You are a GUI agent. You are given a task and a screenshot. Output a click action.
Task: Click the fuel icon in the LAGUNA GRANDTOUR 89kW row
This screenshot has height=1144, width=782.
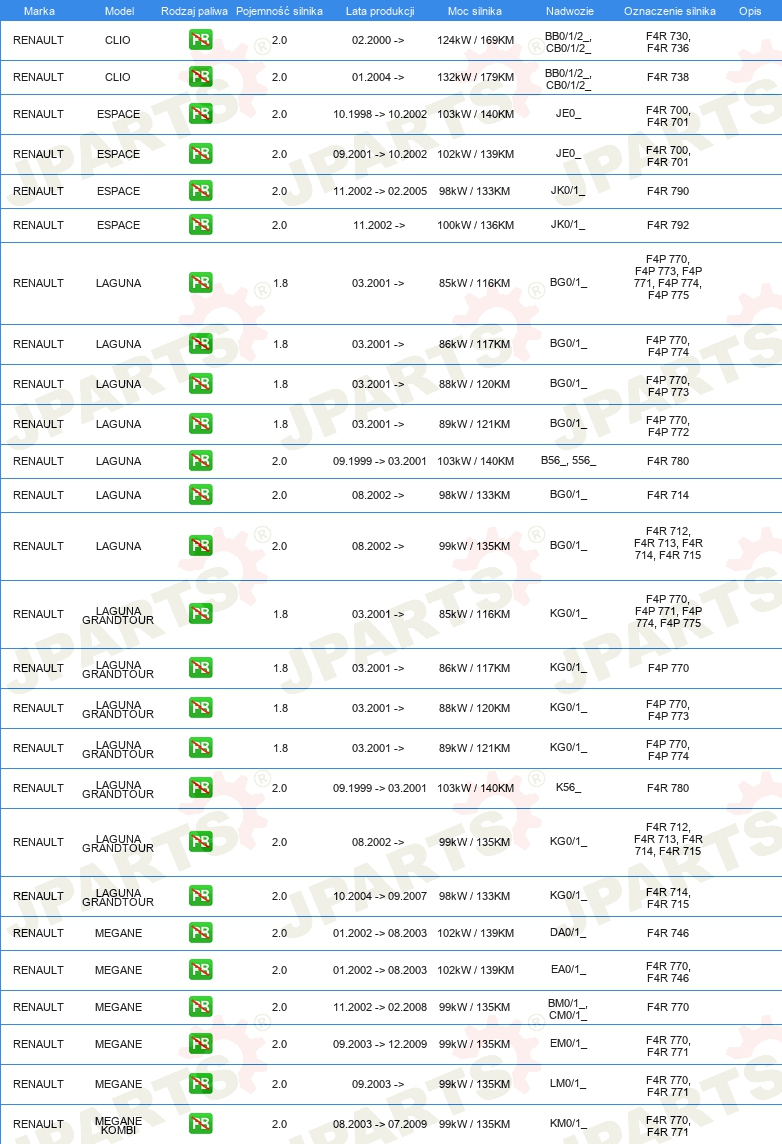201,748
